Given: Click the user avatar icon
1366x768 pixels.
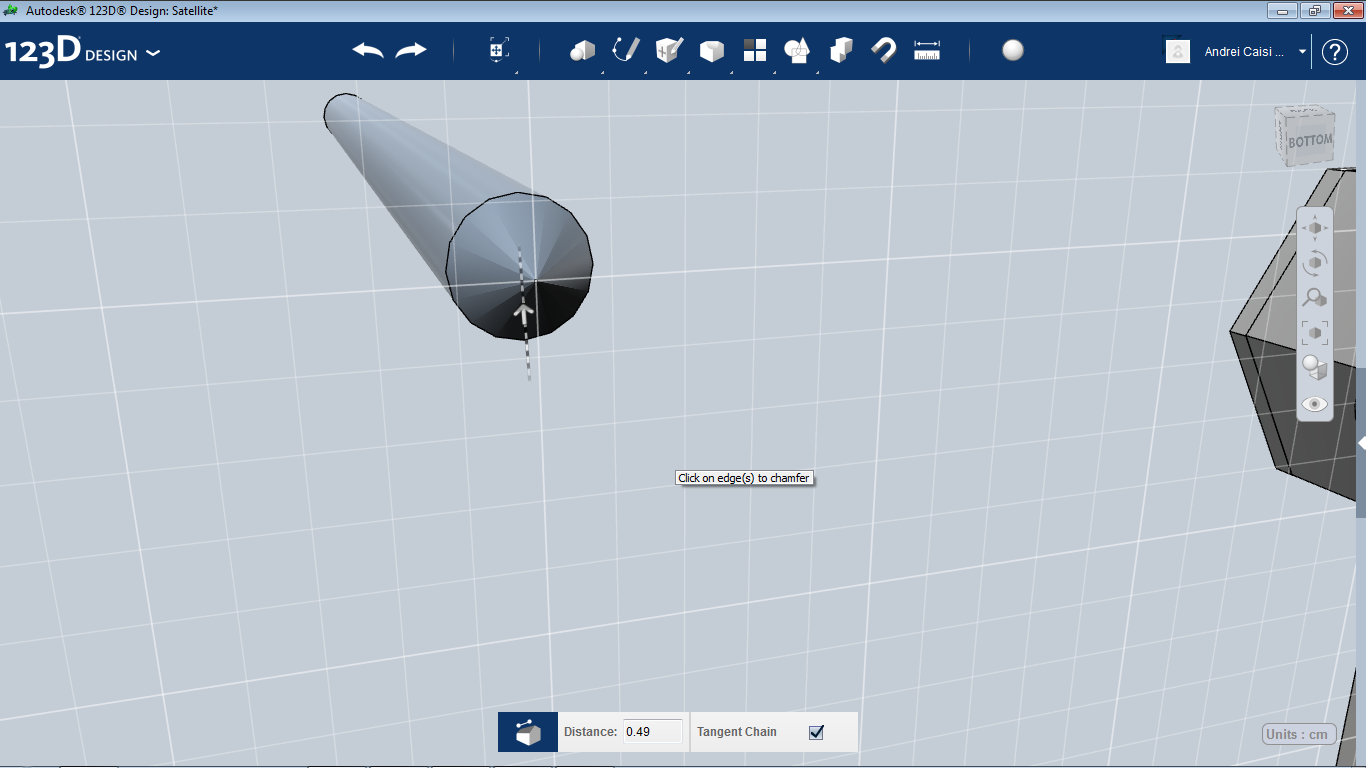Looking at the screenshot, I should (x=1178, y=51).
